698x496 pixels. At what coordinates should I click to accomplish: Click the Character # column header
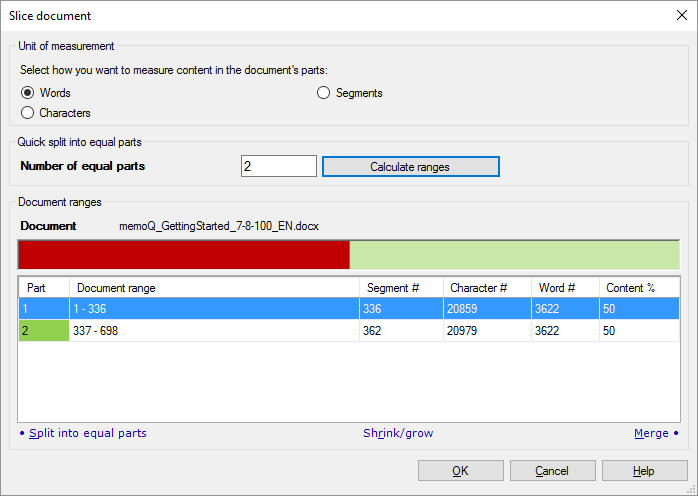(x=487, y=288)
